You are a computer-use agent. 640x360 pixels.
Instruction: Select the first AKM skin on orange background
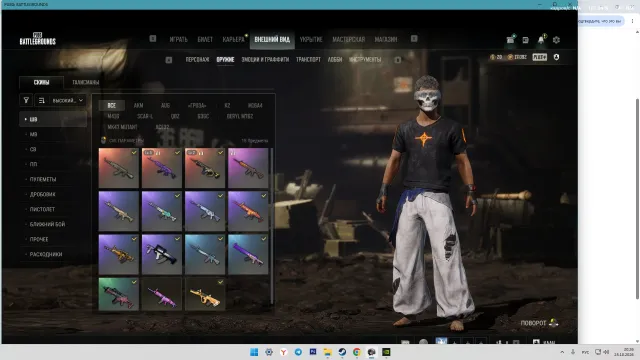tap(119, 168)
